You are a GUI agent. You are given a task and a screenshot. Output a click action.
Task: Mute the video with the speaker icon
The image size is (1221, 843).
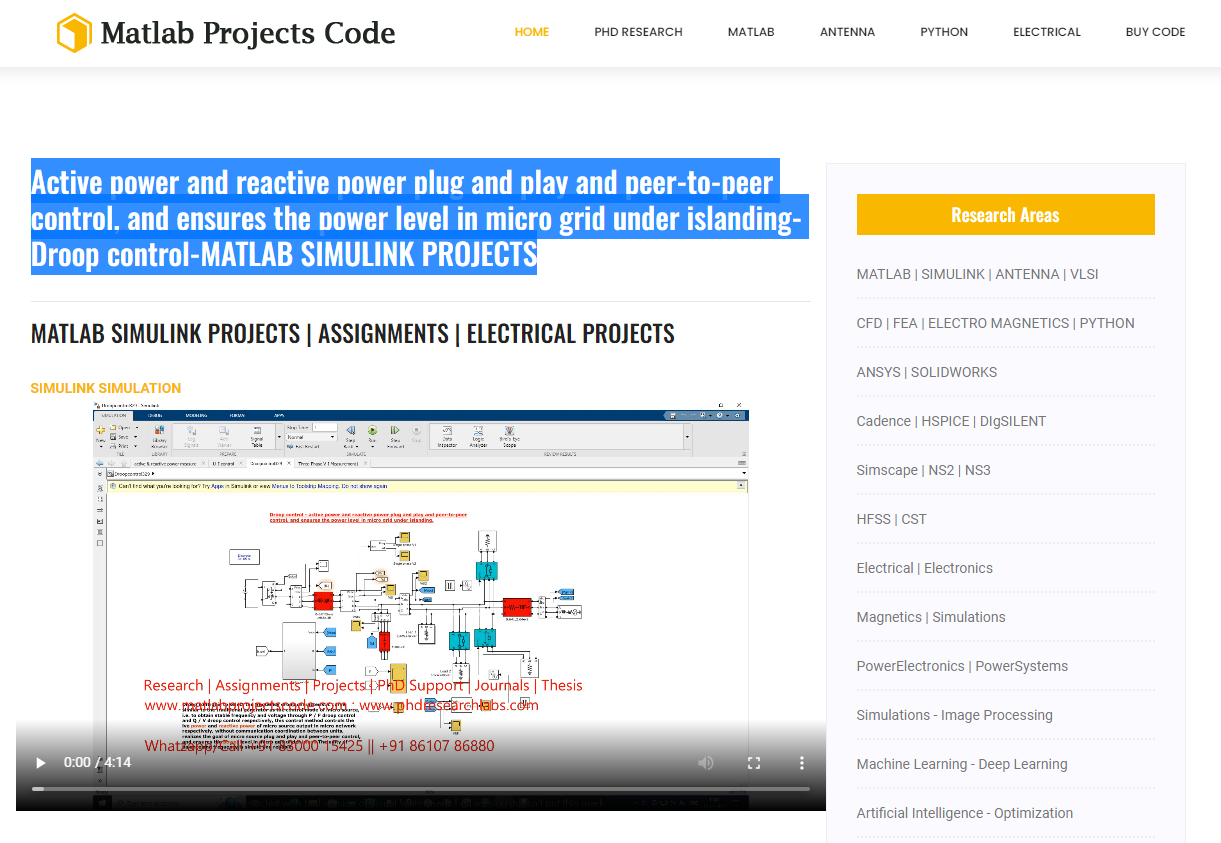point(706,763)
